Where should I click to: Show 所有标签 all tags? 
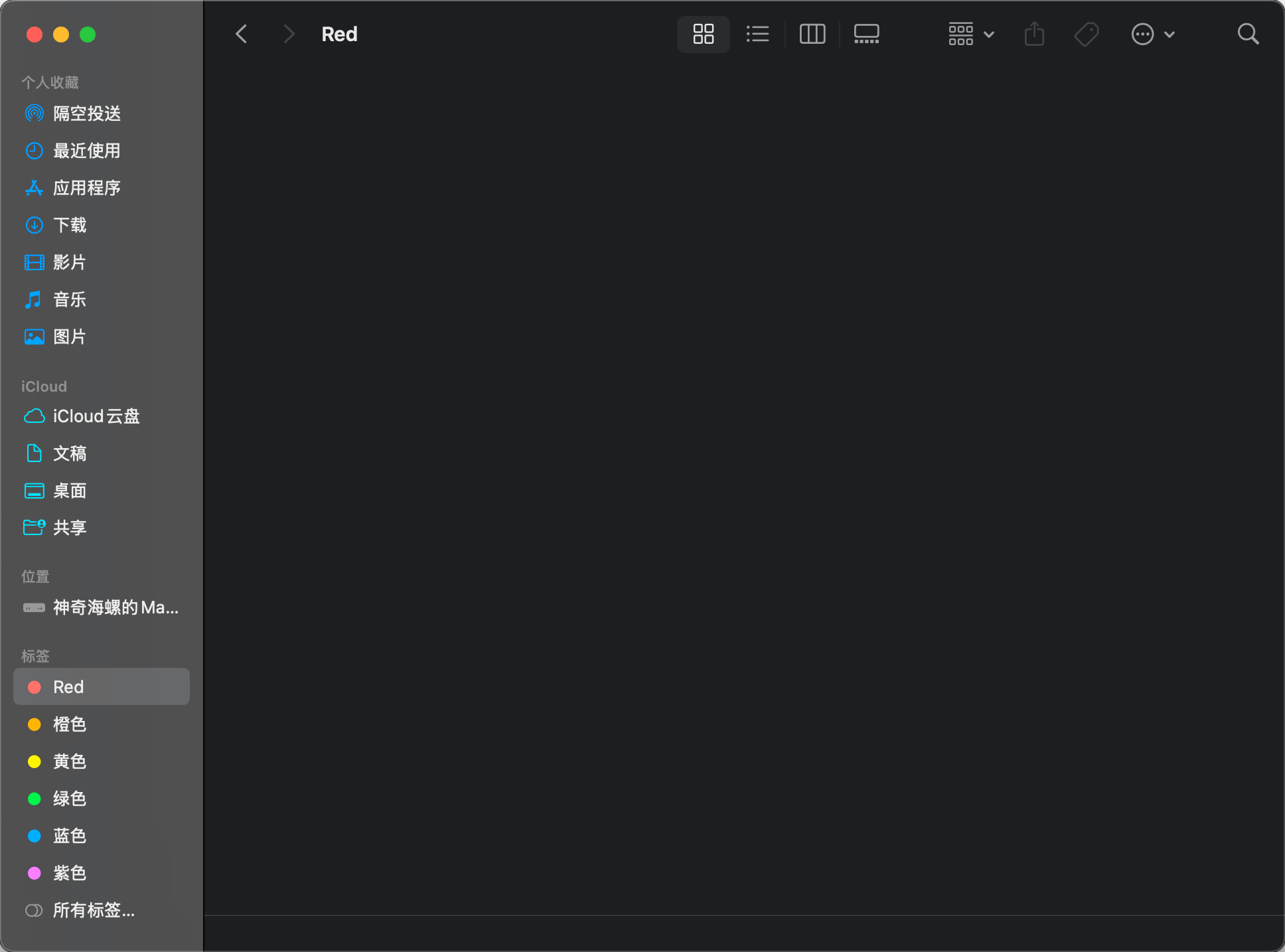(93, 910)
